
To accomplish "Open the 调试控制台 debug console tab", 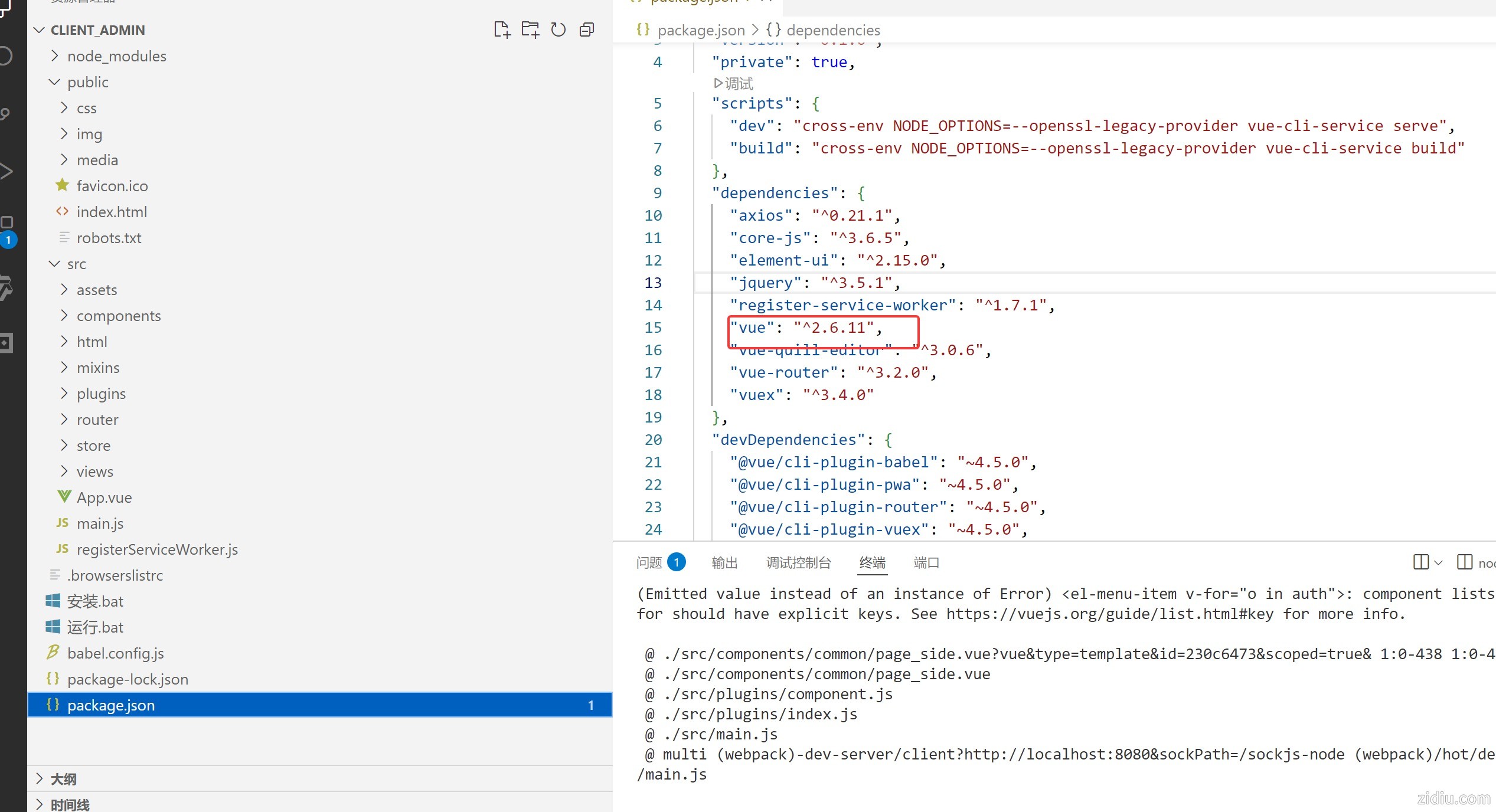I will point(798,562).
